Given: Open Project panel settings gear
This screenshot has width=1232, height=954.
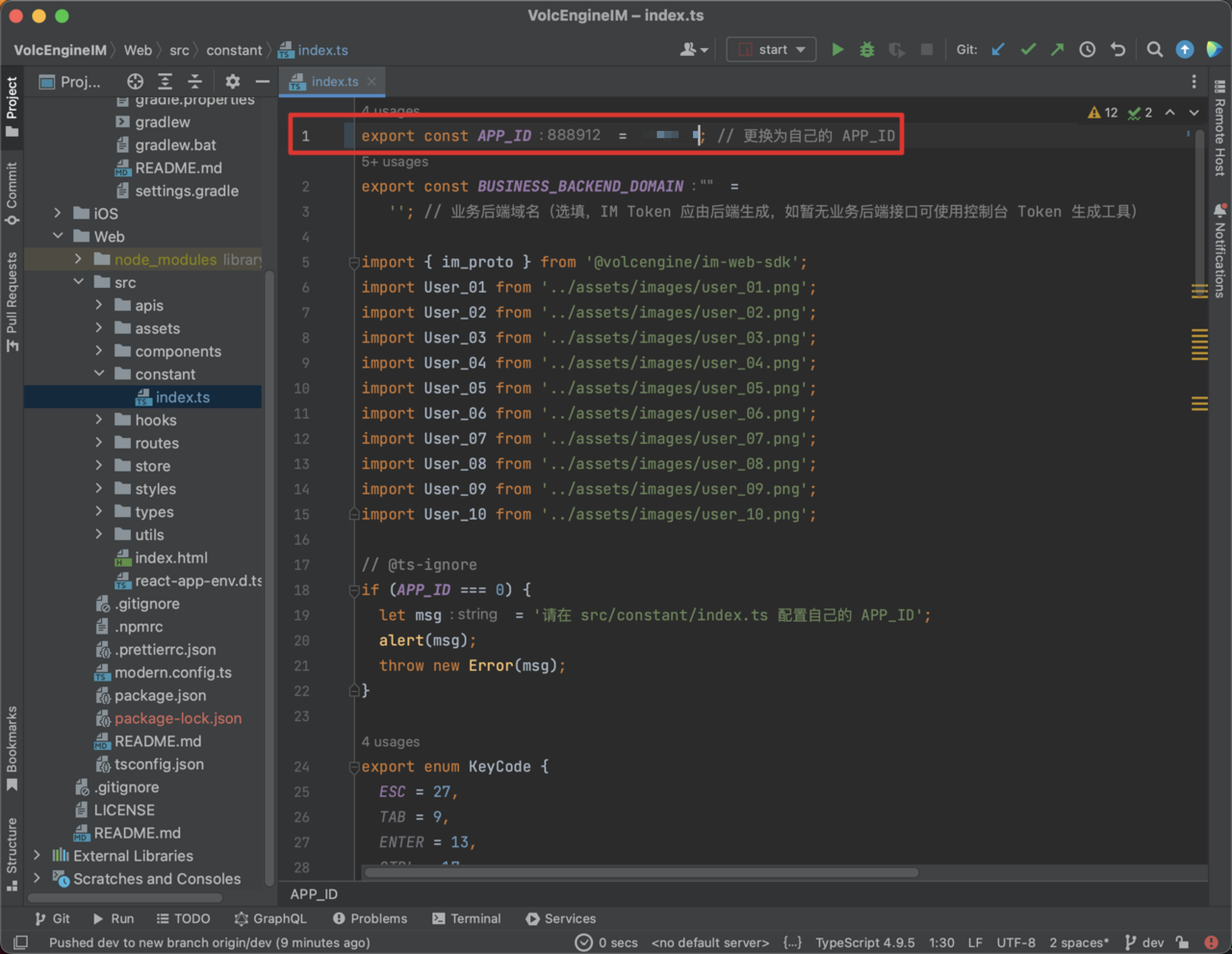Looking at the screenshot, I should click(232, 82).
